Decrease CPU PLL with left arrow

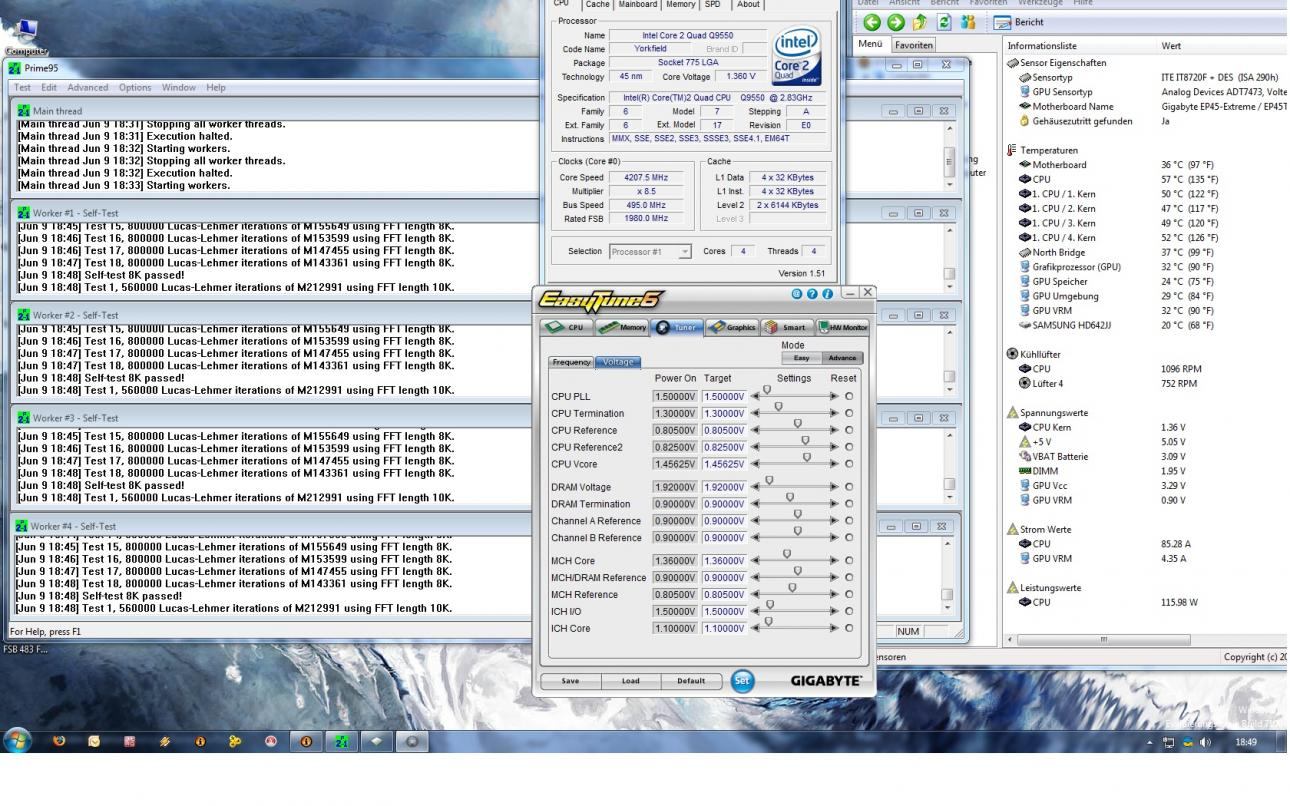[x=755, y=397]
